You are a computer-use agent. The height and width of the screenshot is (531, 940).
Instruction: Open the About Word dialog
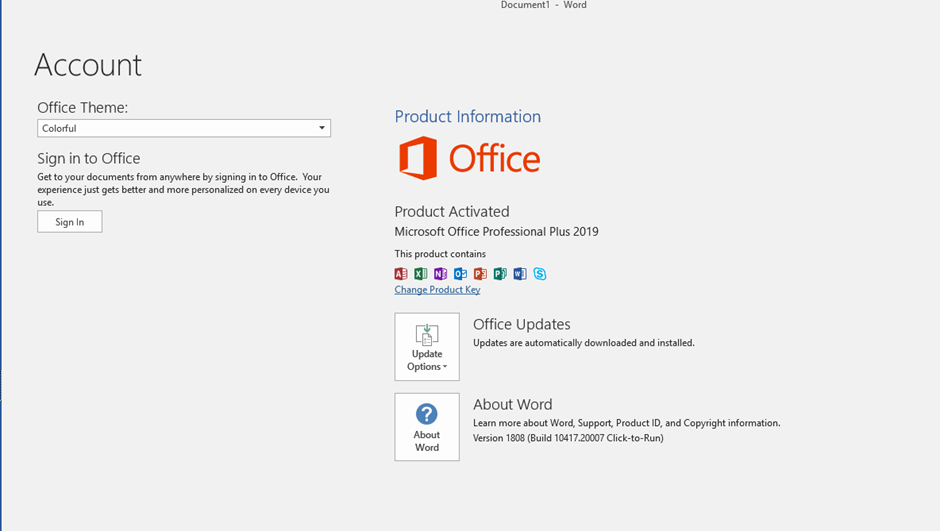[427, 427]
